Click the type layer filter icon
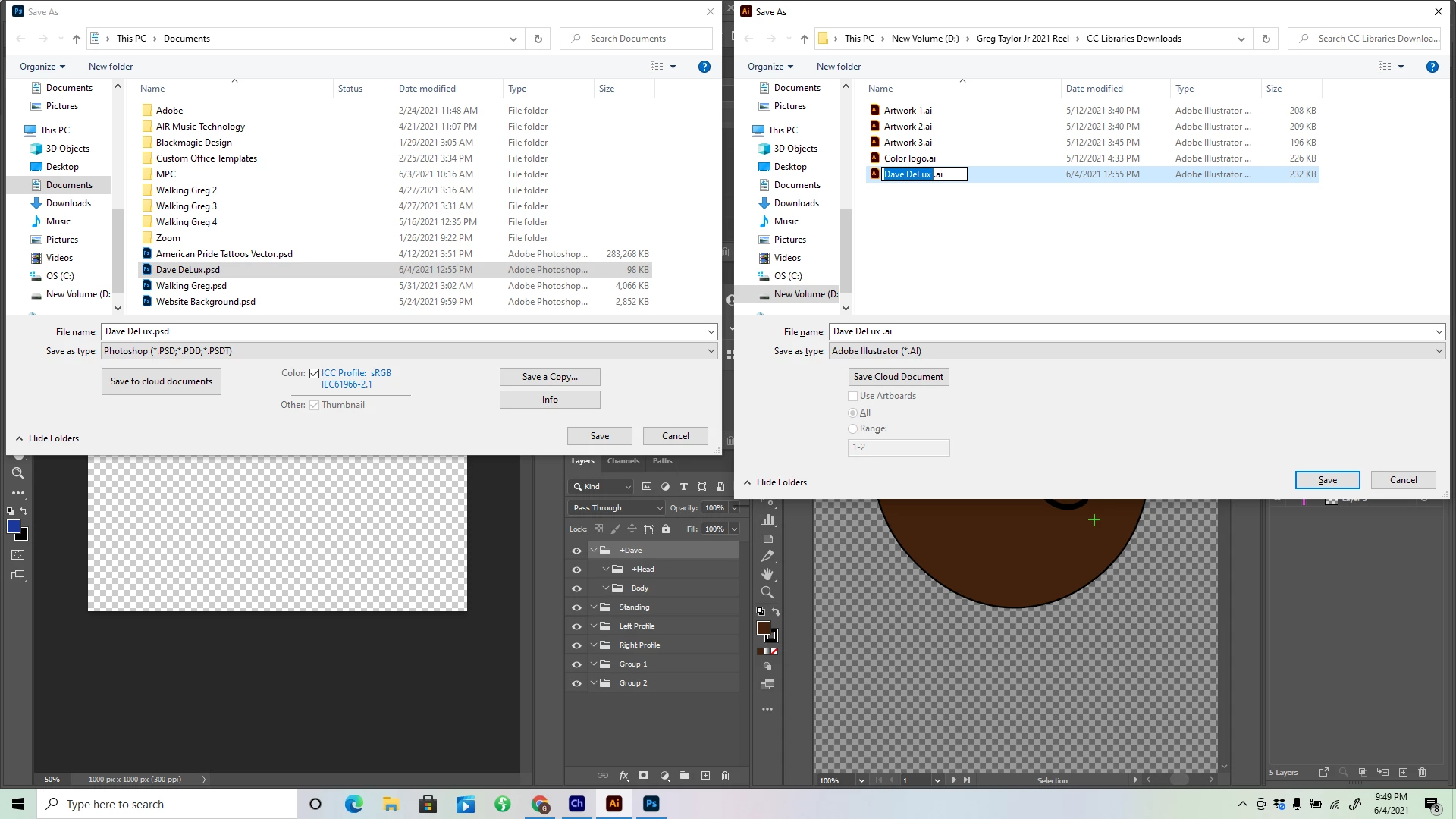The height and width of the screenshot is (819, 1456). click(x=683, y=487)
